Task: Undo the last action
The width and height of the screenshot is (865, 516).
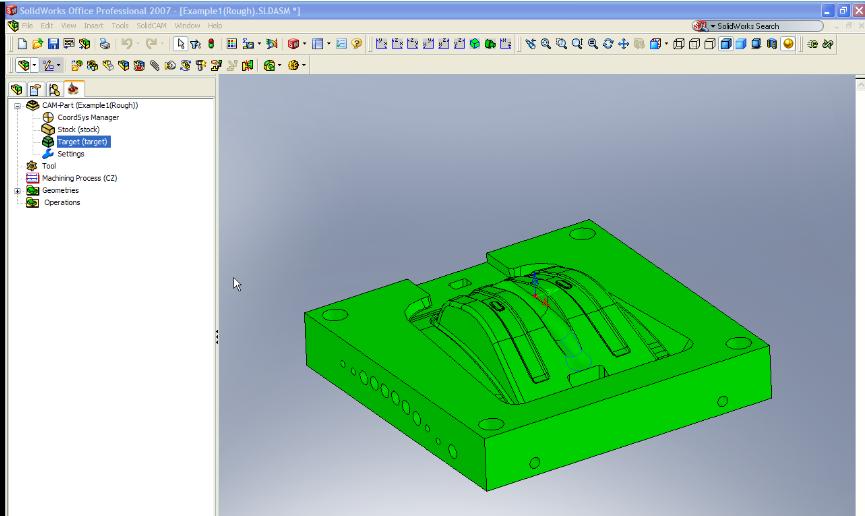Action: 127,44
